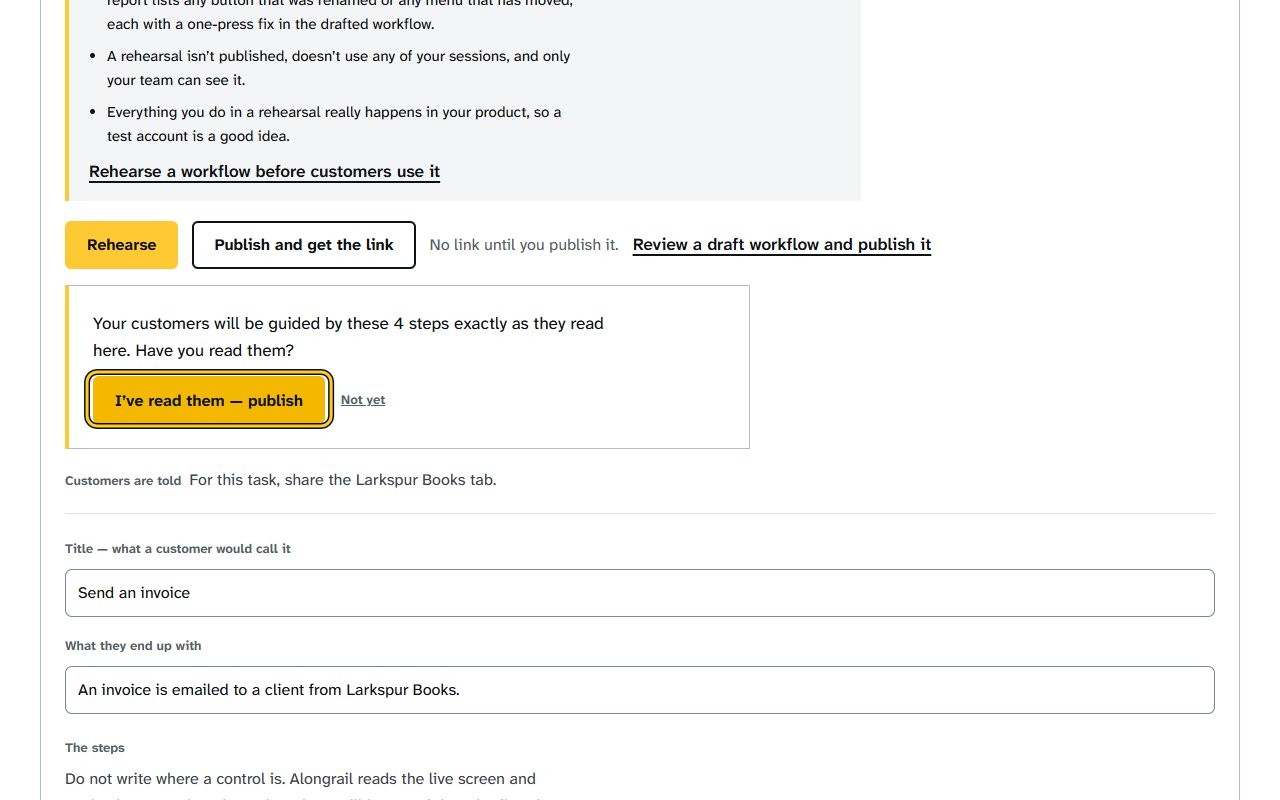Click the yellow Rehearse button
Viewport: 1280px width, 800px height.
[121, 245]
